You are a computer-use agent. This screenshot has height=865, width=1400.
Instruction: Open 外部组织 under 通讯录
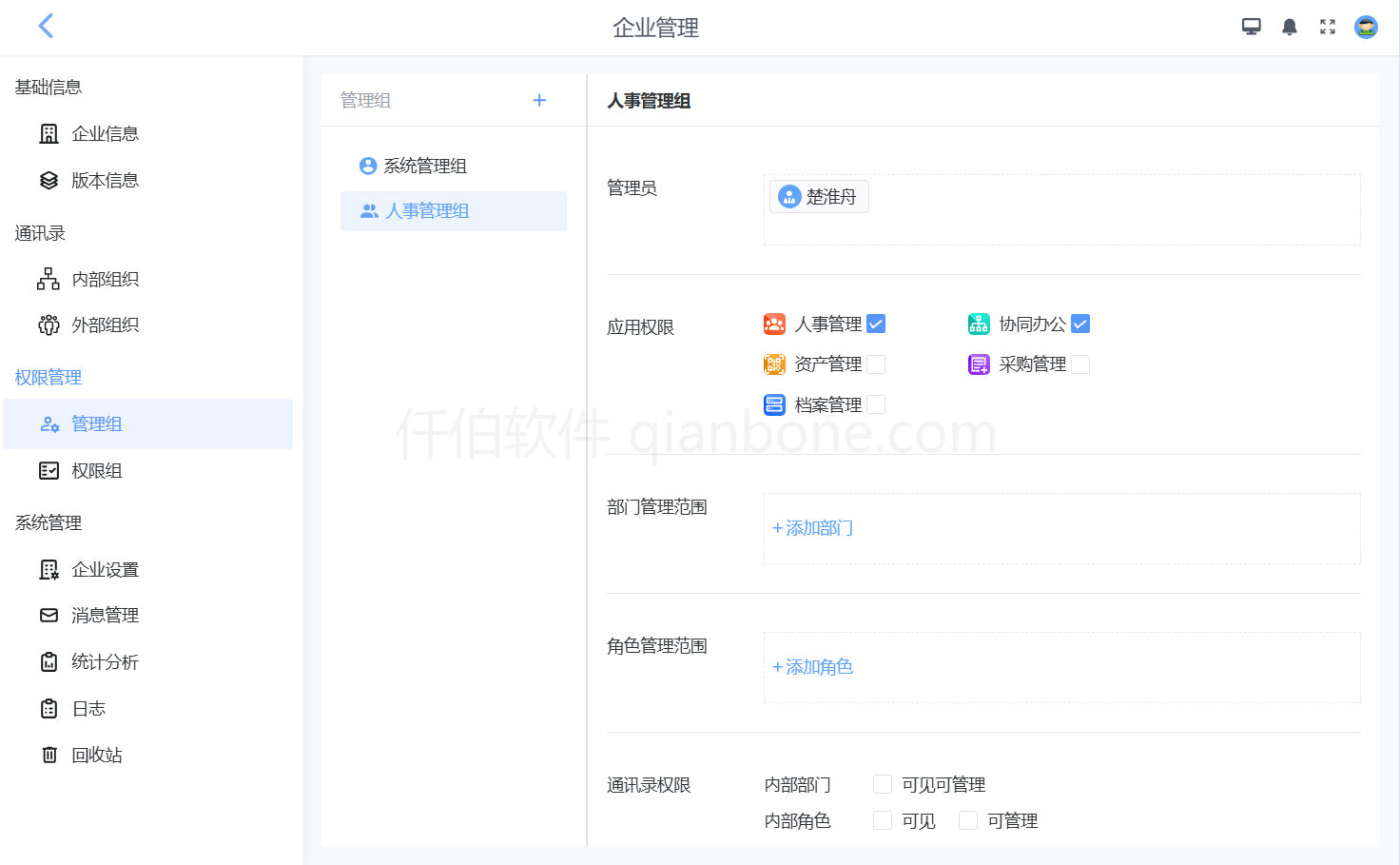[x=106, y=324]
